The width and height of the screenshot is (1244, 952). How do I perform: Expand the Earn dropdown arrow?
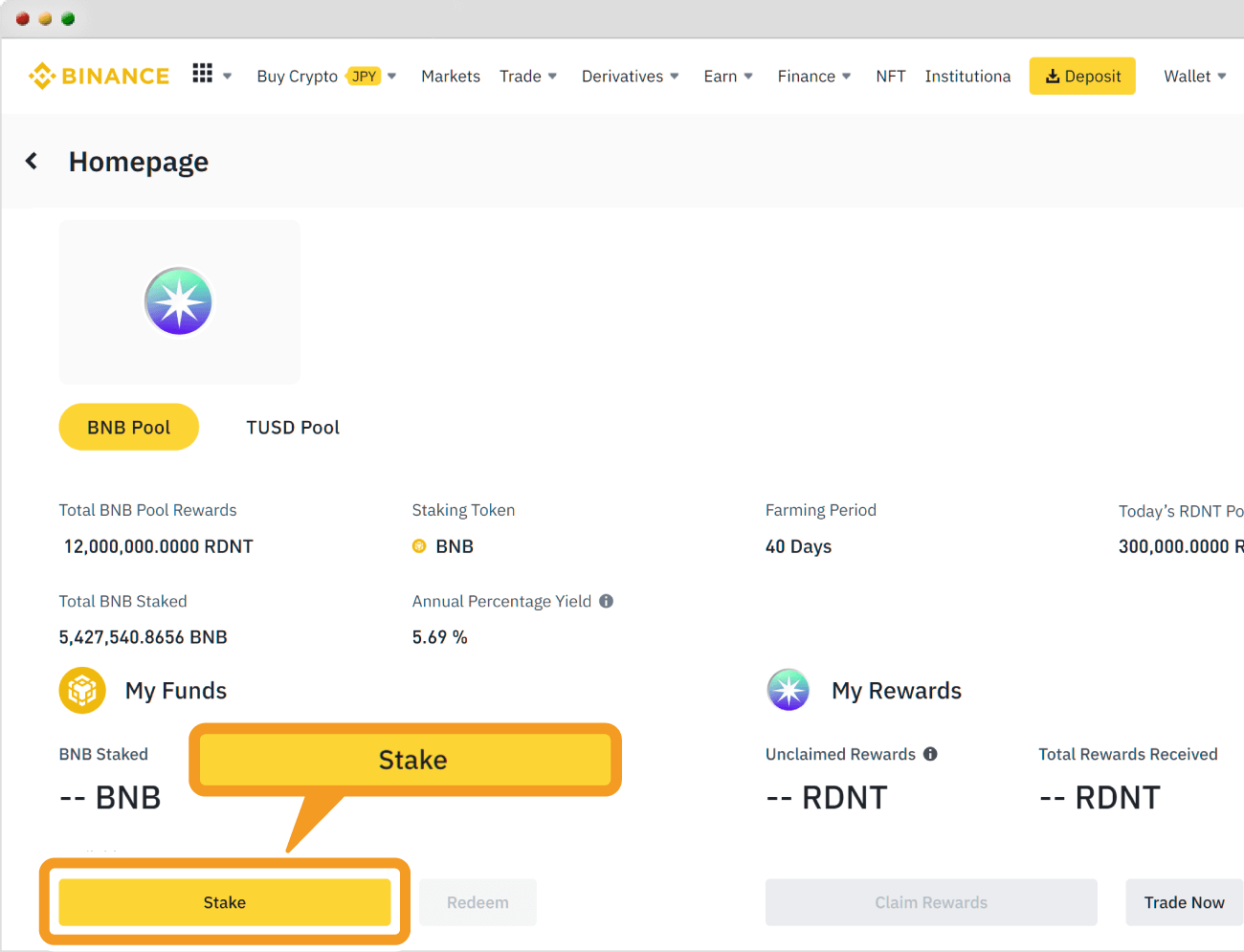pos(748,77)
